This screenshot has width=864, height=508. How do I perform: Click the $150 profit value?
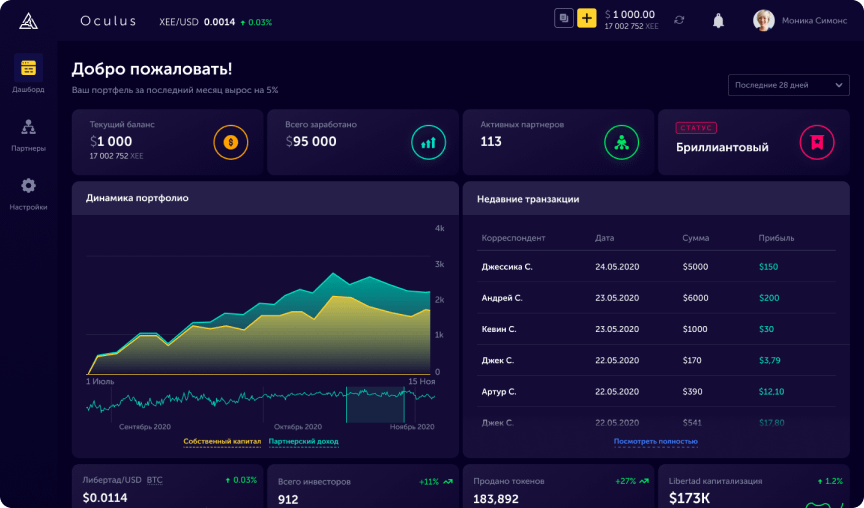point(768,267)
